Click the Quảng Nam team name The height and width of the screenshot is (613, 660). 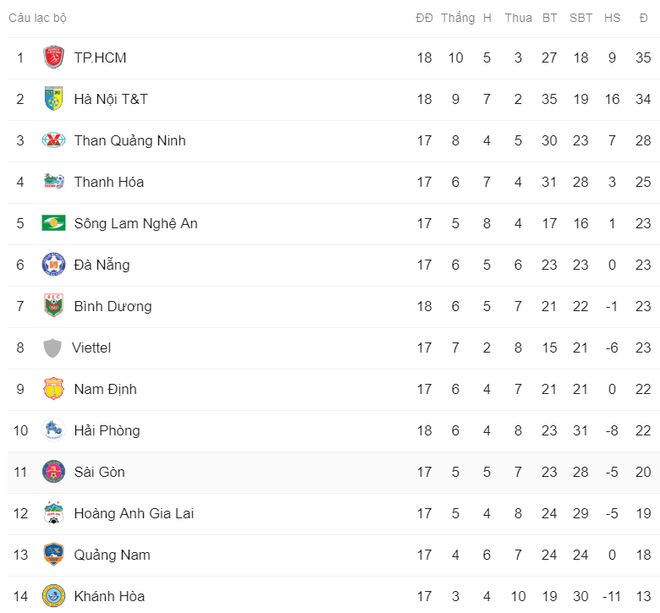pyautogui.click(x=112, y=555)
